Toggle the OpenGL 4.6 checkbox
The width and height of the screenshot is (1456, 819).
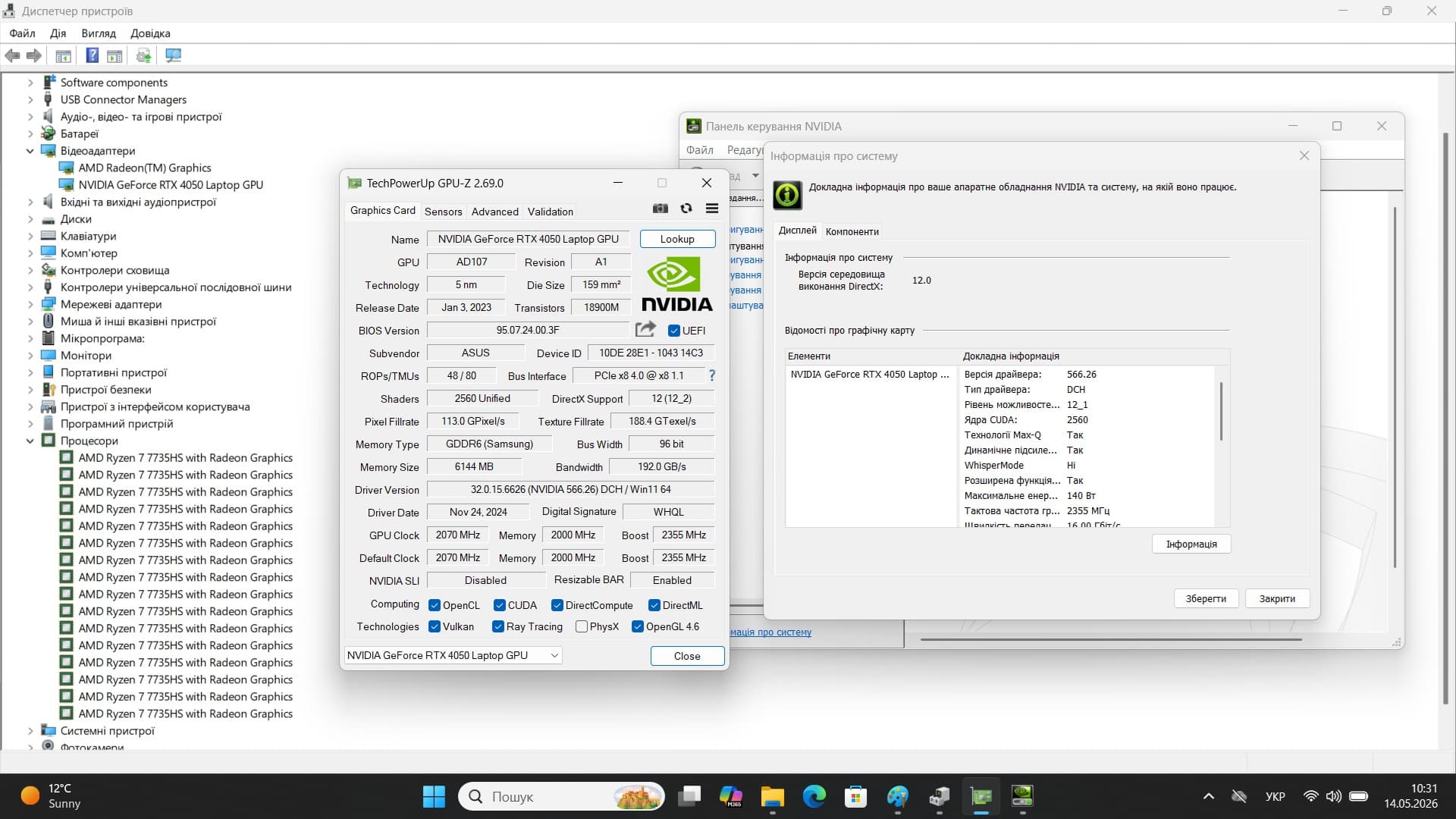(638, 626)
